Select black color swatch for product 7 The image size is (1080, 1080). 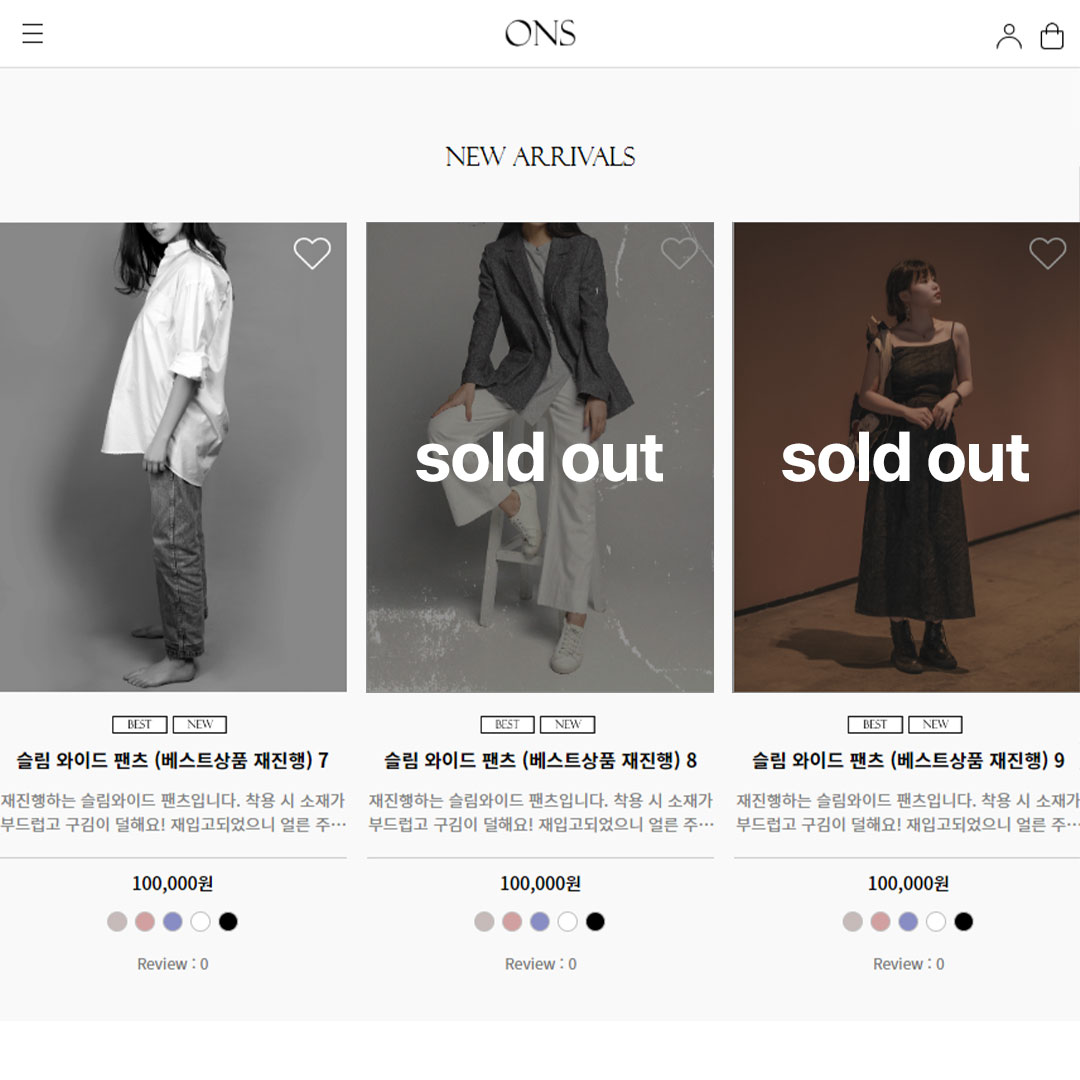click(228, 921)
